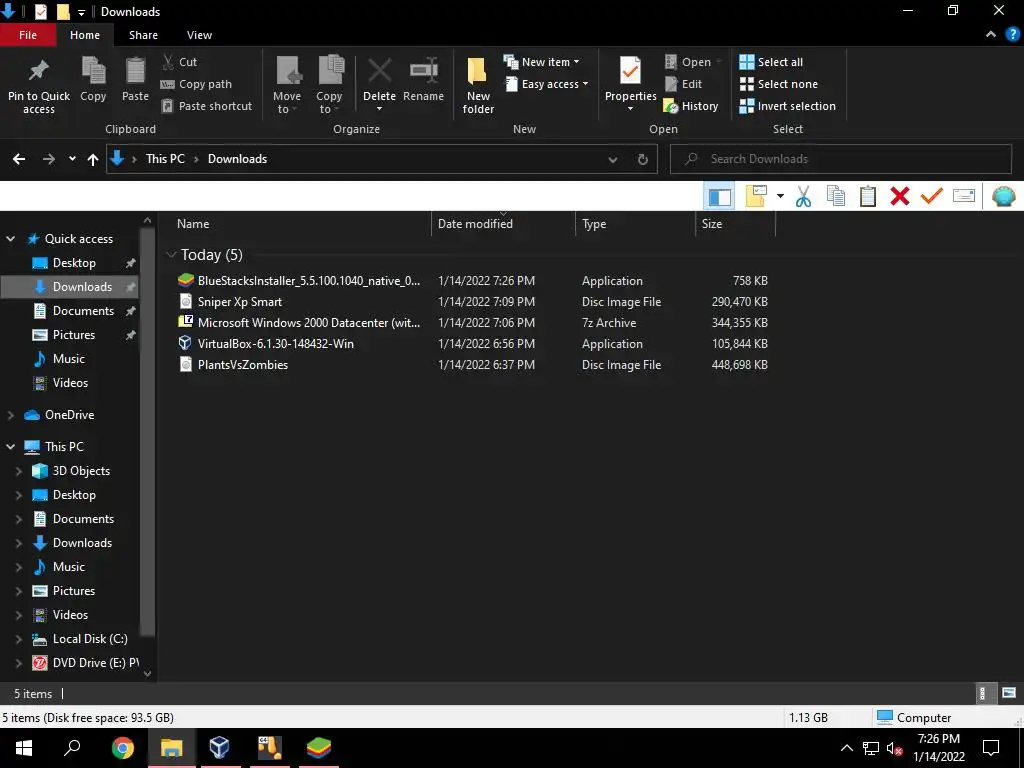Open the Move to dropdown
The image size is (1024, 768).
click(287, 85)
